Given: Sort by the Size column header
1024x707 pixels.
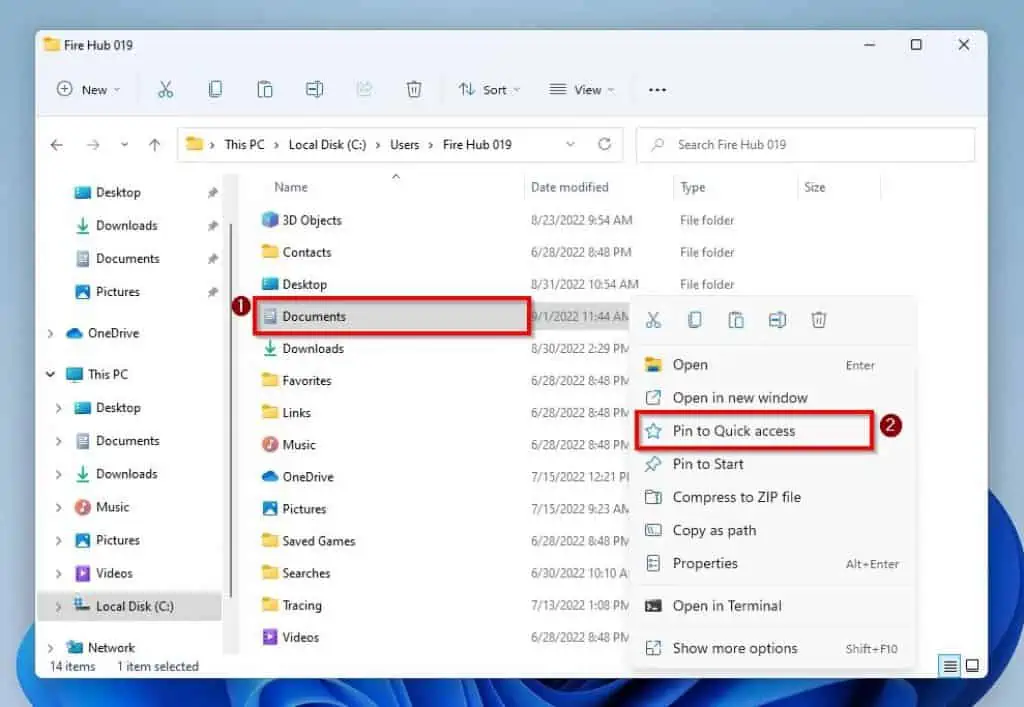Looking at the screenshot, I should point(814,187).
